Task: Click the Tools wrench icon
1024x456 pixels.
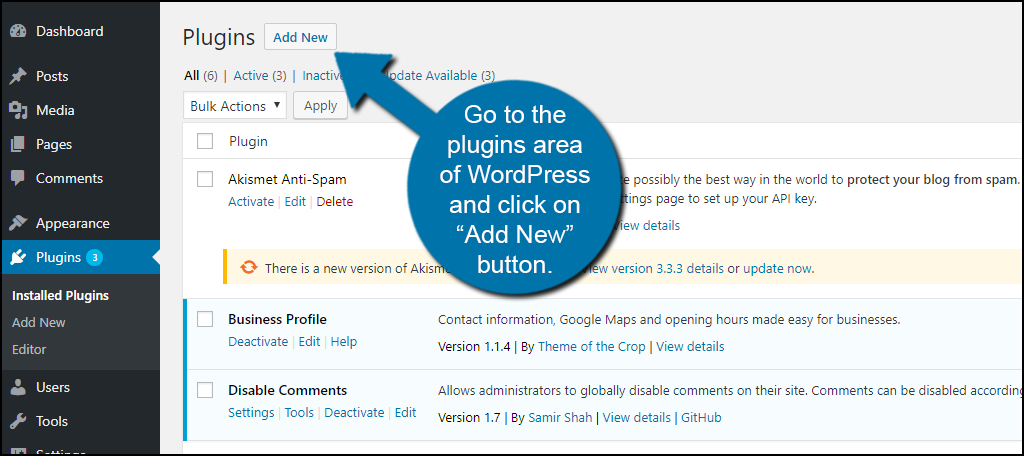Action: click(18, 422)
